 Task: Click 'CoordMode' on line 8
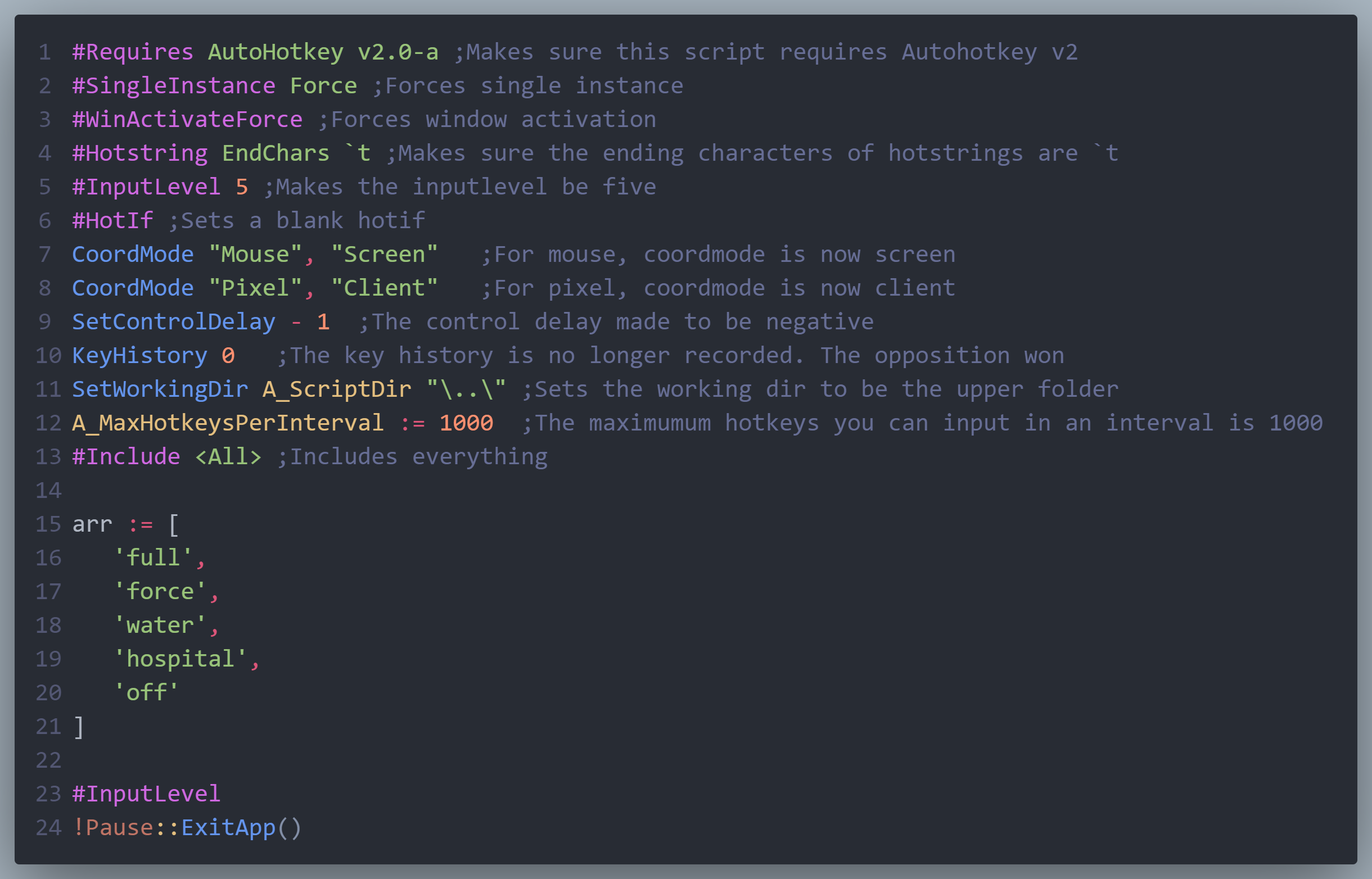pyautogui.click(x=133, y=288)
